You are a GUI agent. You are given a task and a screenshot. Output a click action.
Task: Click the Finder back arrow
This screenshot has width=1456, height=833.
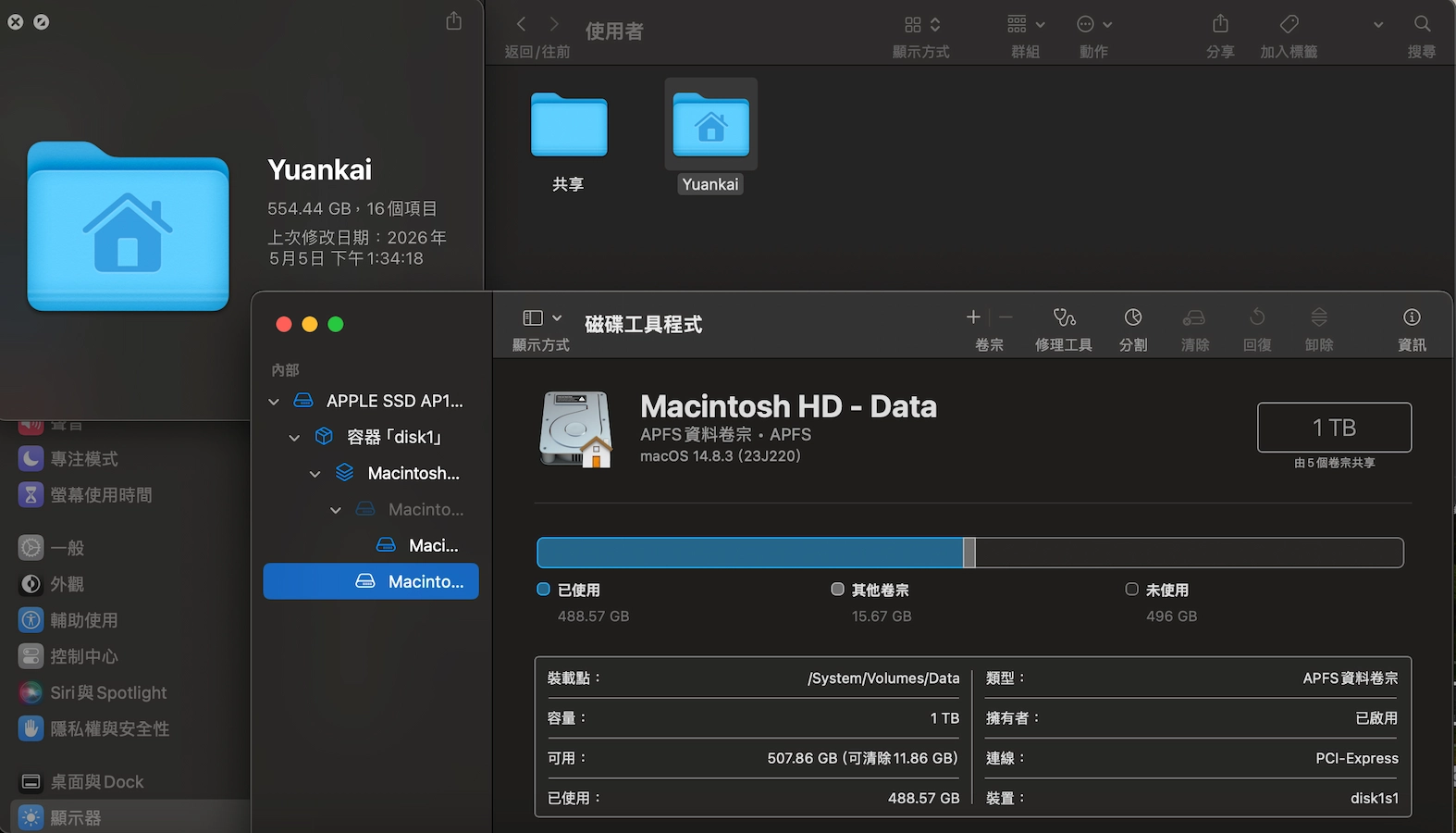coord(521,24)
